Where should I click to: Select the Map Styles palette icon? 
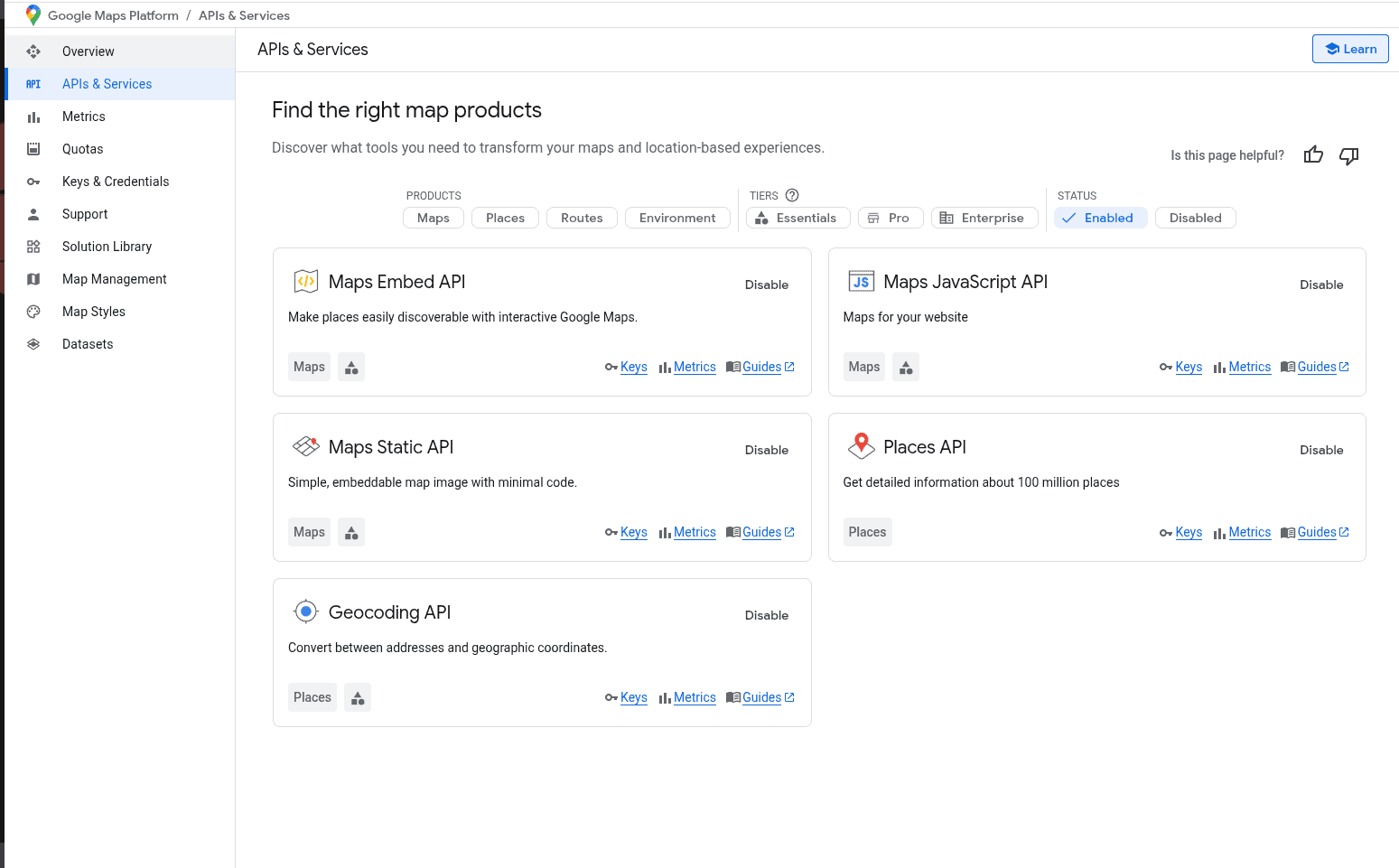(x=33, y=312)
